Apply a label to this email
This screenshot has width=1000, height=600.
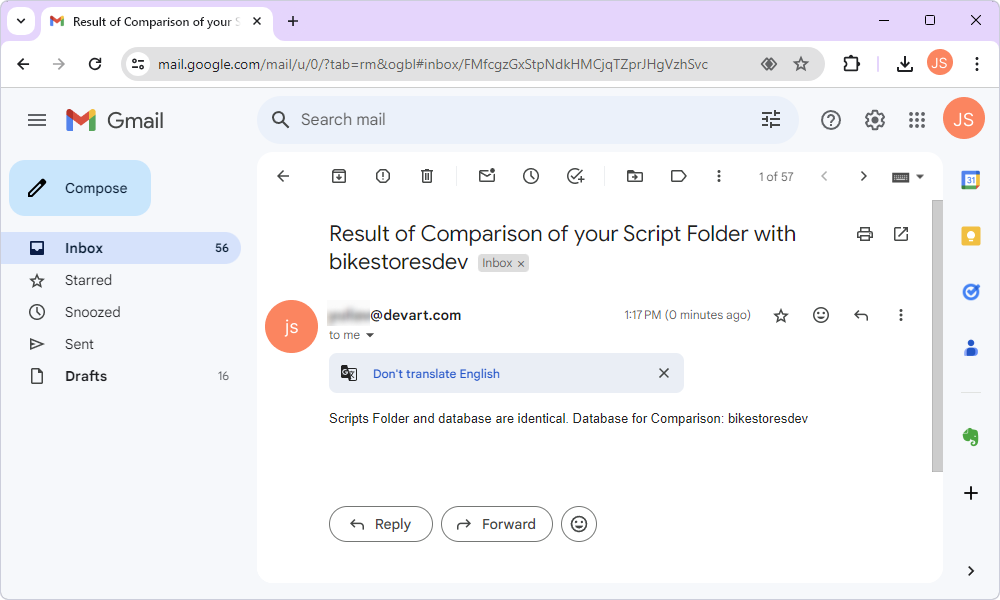pos(679,176)
